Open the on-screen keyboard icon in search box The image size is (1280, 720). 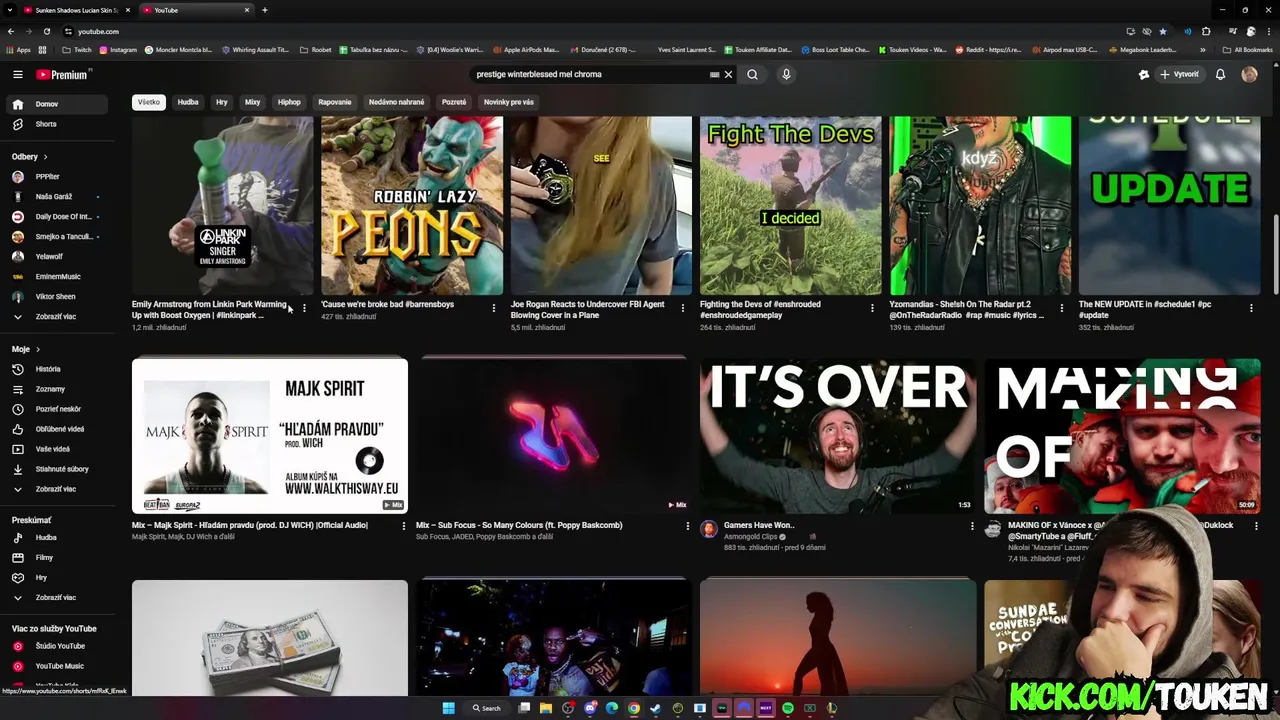714,74
